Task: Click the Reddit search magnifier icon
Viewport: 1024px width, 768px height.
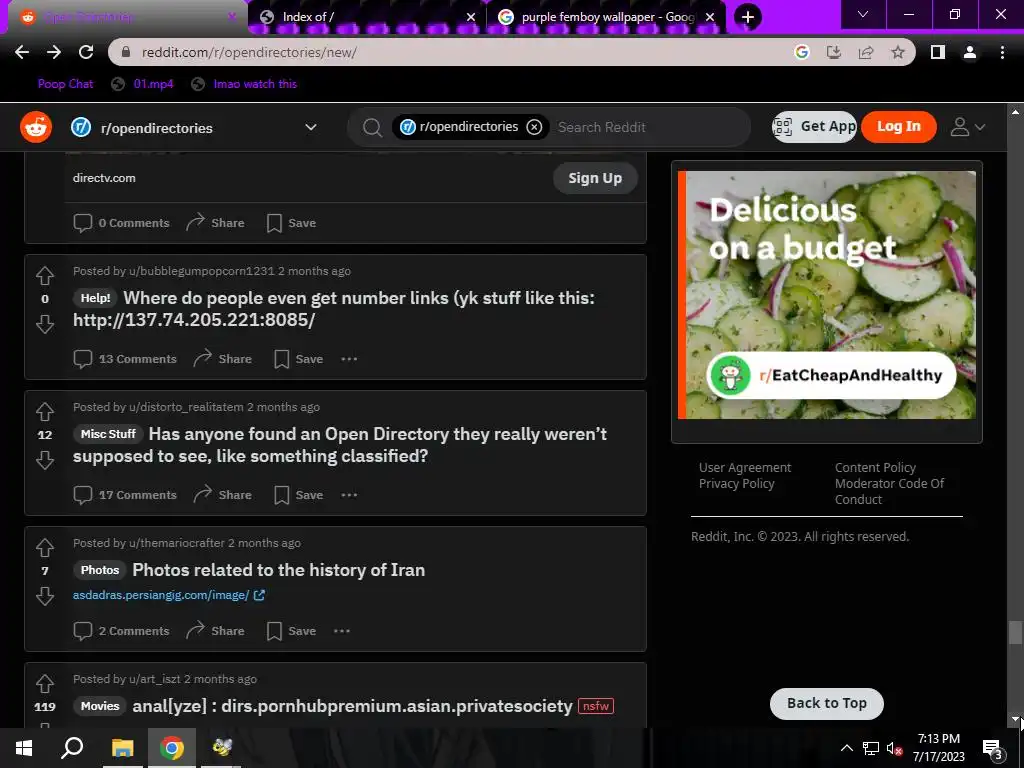Action: (x=372, y=127)
